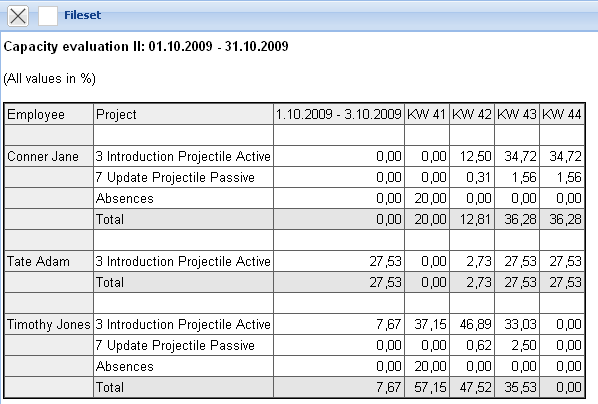
Task: Select the Tate Adam employee cell
Action: [49, 261]
